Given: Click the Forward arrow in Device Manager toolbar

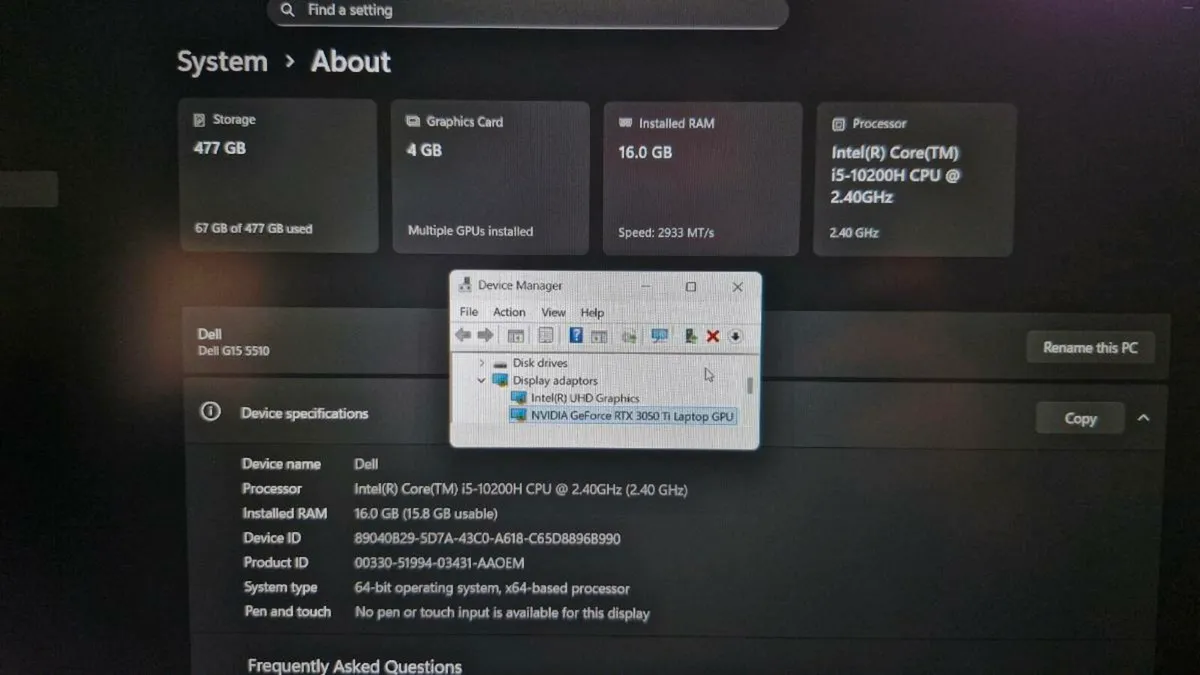Looking at the screenshot, I should [x=486, y=336].
